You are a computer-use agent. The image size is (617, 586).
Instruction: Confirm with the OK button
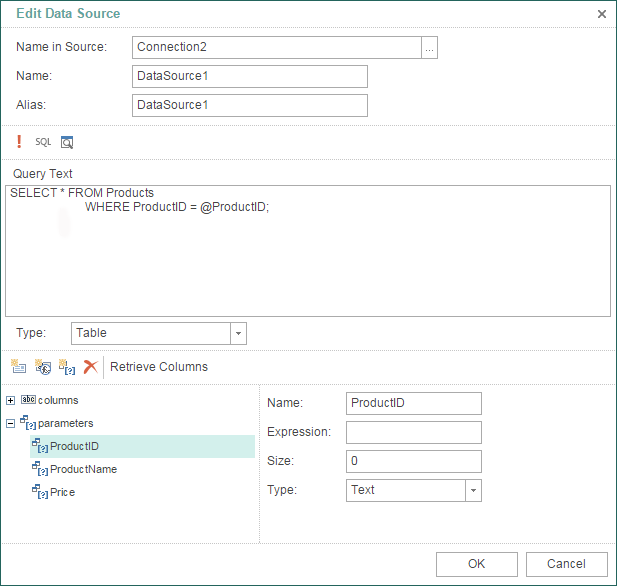click(x=477, y=564)
